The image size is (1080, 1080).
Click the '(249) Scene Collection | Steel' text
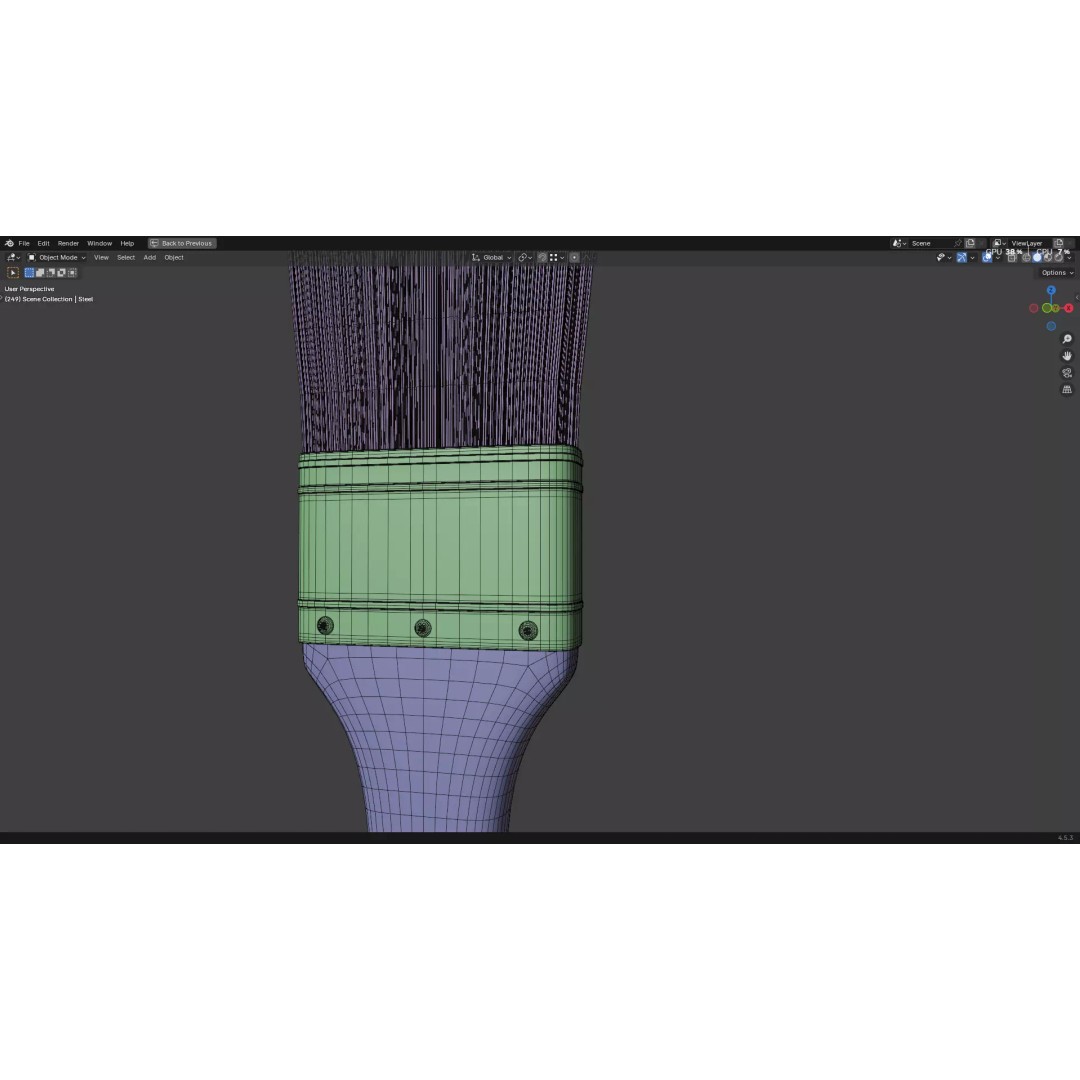click(x=49, y=299)
